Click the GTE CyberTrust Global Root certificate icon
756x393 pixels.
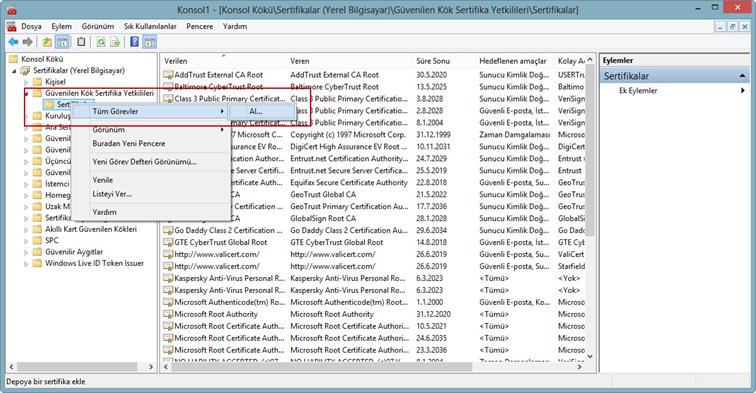[x=168, y=243]
